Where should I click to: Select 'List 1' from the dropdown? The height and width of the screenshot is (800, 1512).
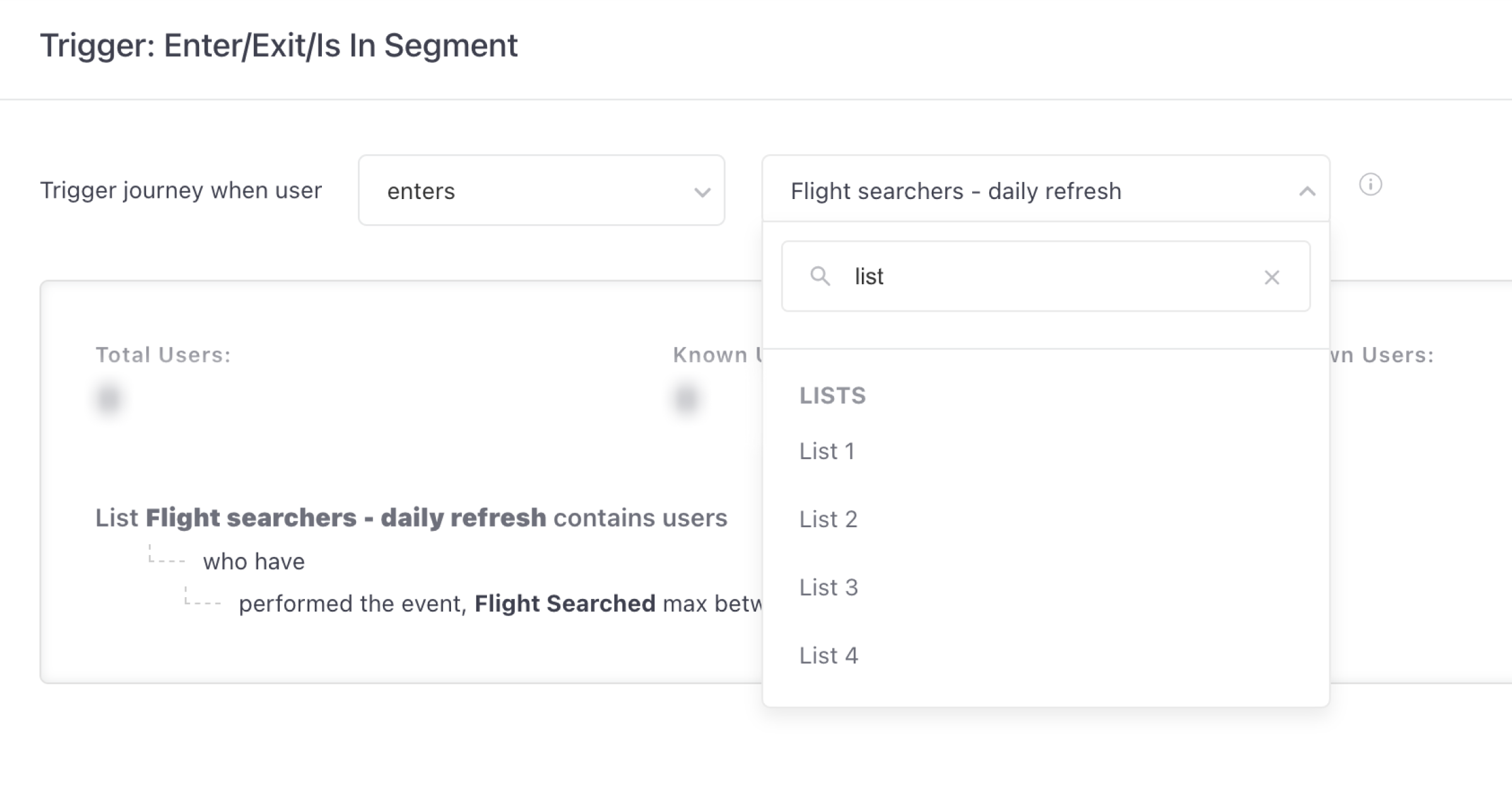coord(827,451)
